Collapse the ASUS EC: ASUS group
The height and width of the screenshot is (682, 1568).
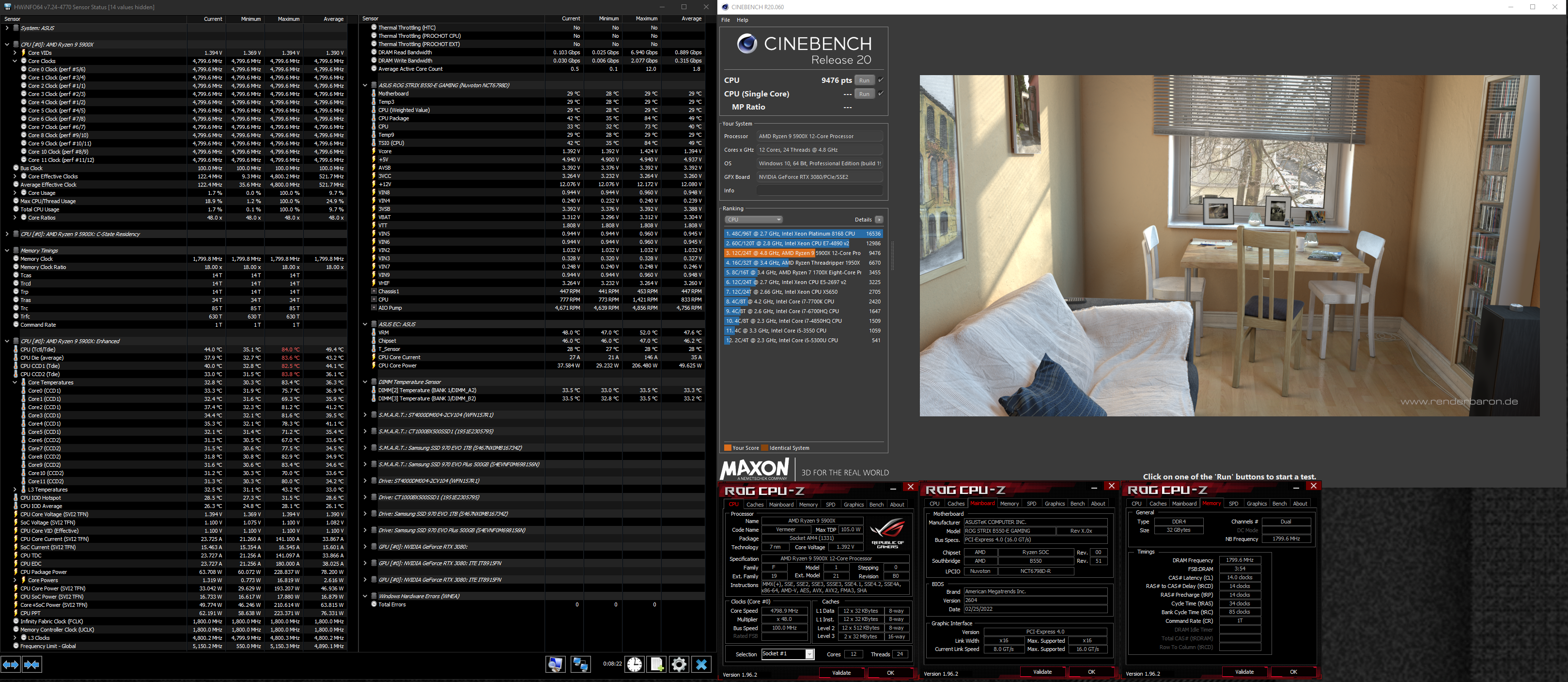[365, 324]
